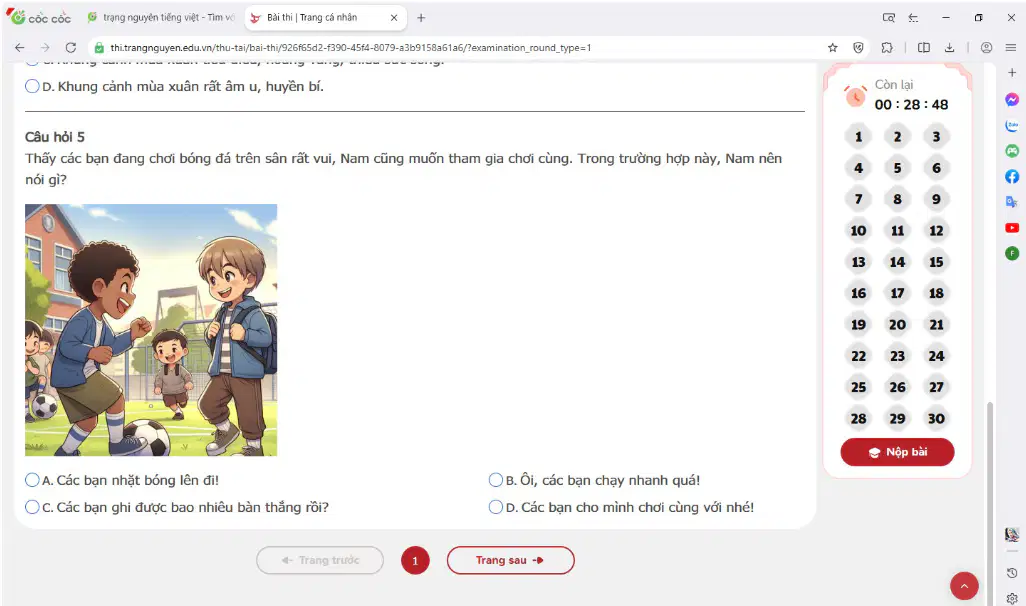Click the profile picture at sidebar bottom
This screenshot has width=1026, height=606.
pyautogui.click(x=1012, y=535)
